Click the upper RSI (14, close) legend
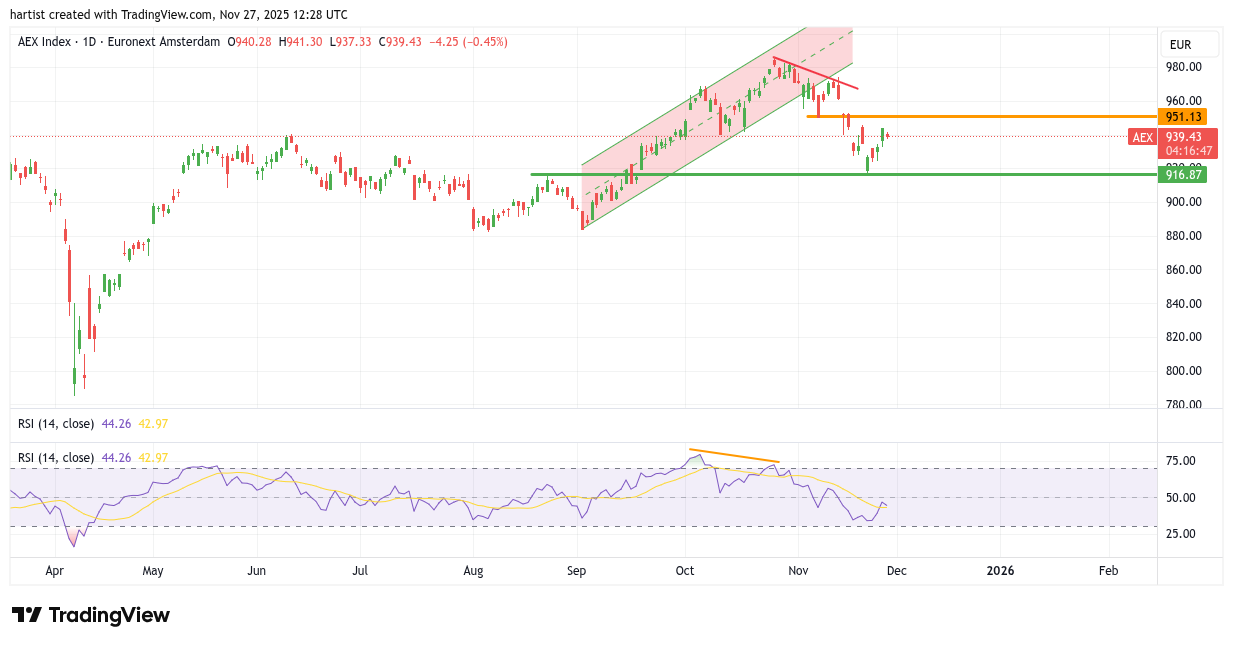Image resolution: width=1233 pixels, height=645 pixels. (x=56, y=424)
